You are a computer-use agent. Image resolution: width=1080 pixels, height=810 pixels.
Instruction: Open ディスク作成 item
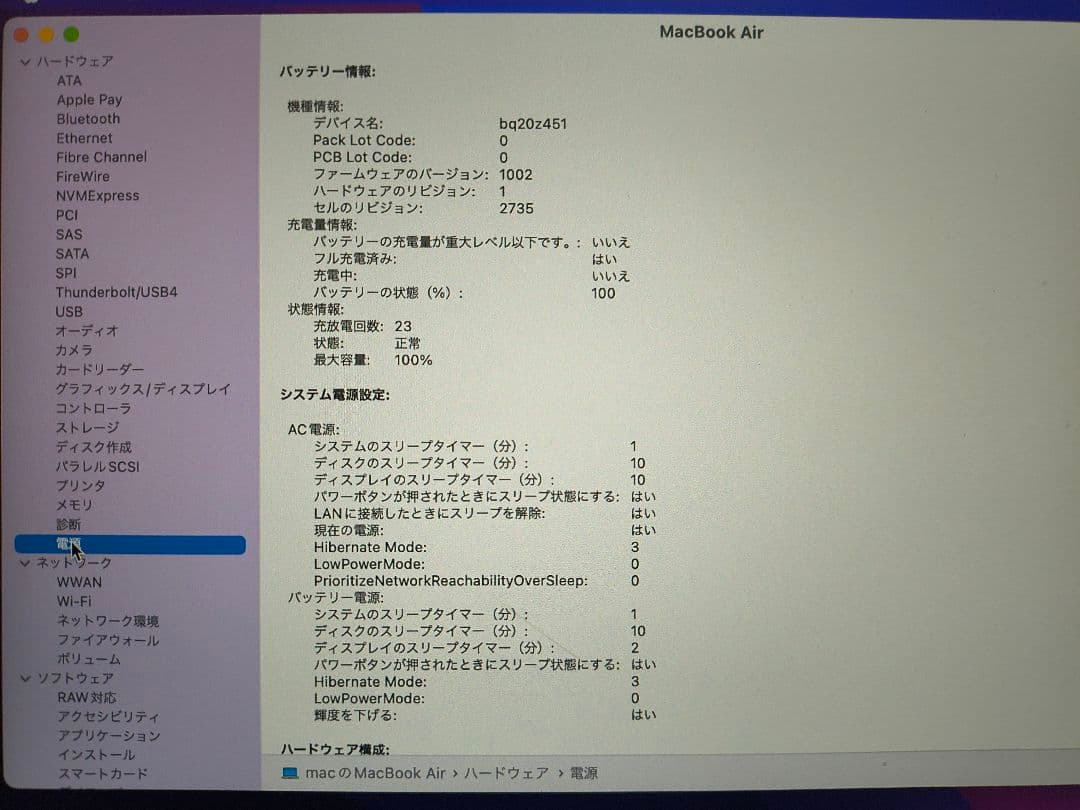tap(94, 447)
